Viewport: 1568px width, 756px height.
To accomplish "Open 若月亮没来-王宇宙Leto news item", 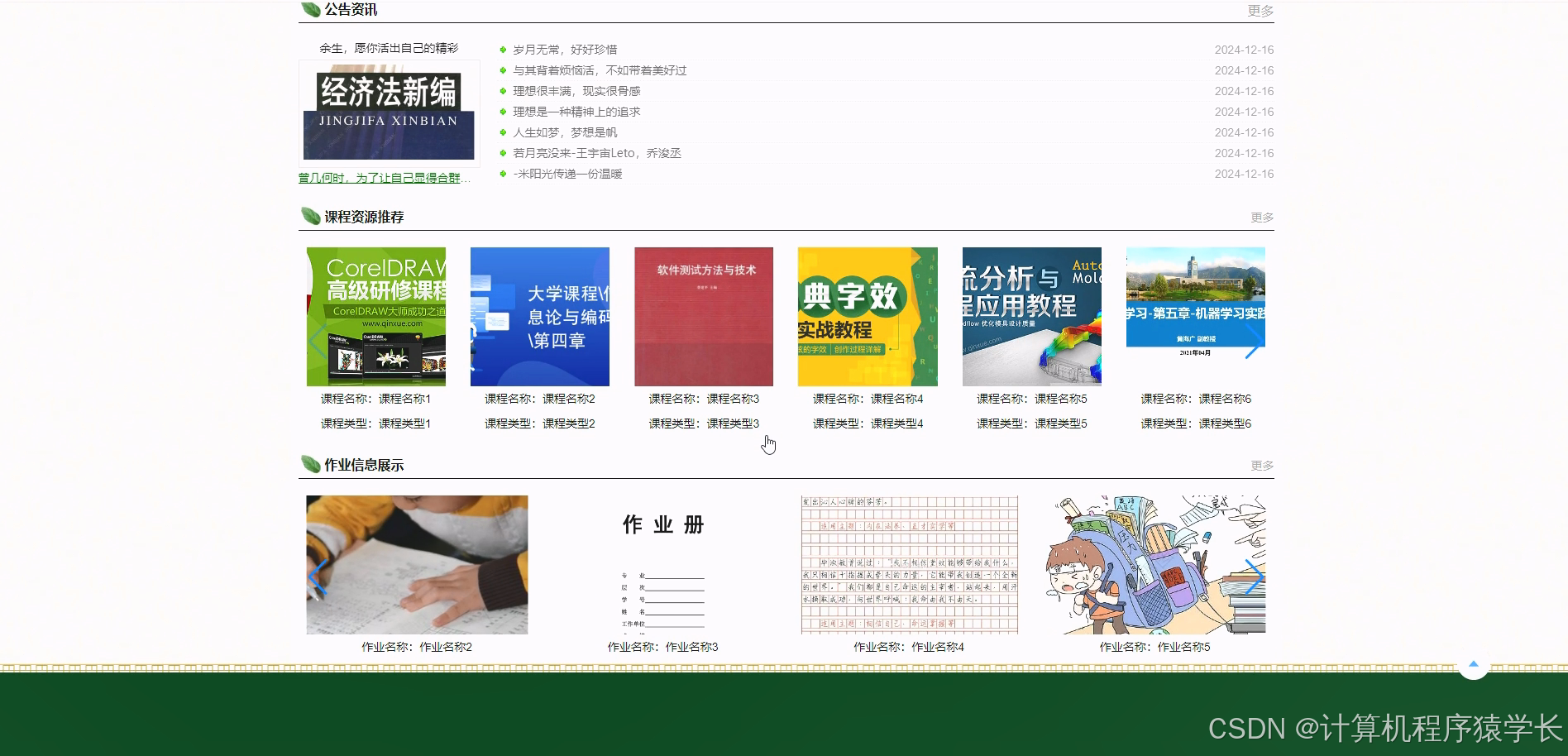I will click(x=599, y=153).
